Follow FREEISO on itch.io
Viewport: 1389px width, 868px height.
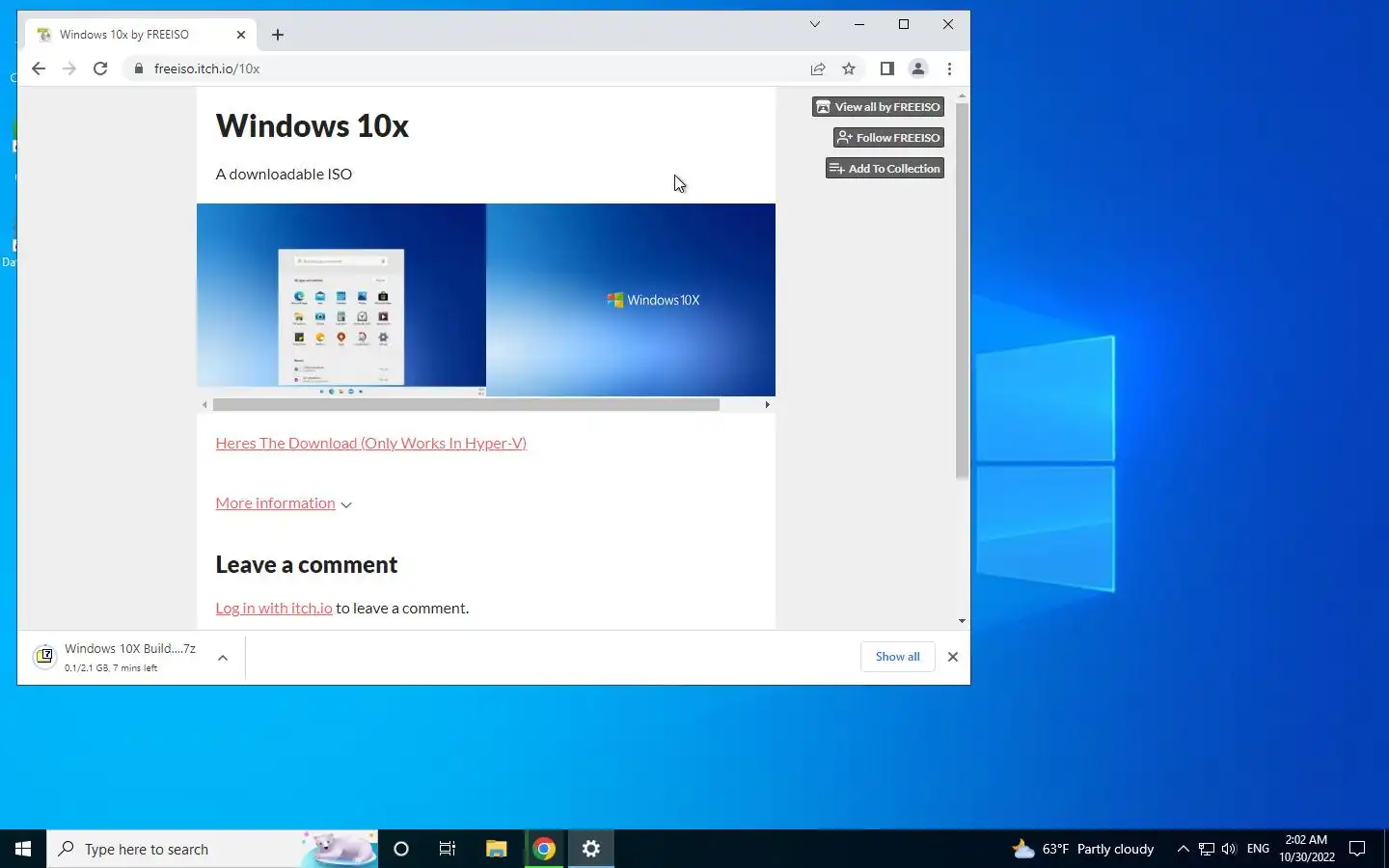888,138
